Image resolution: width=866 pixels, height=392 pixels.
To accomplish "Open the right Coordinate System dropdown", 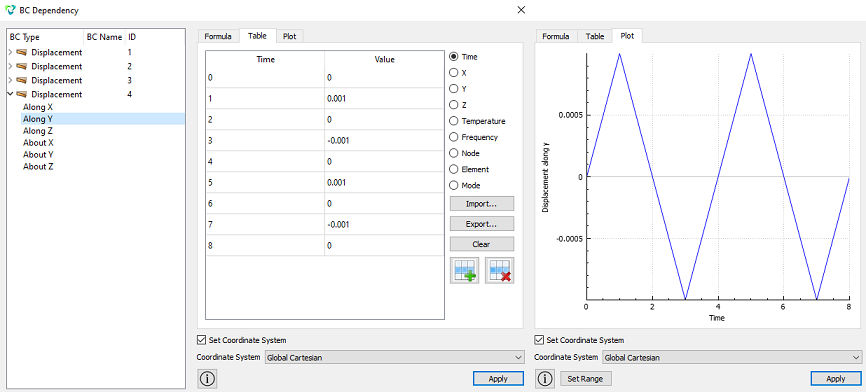I will click(732, 358).
